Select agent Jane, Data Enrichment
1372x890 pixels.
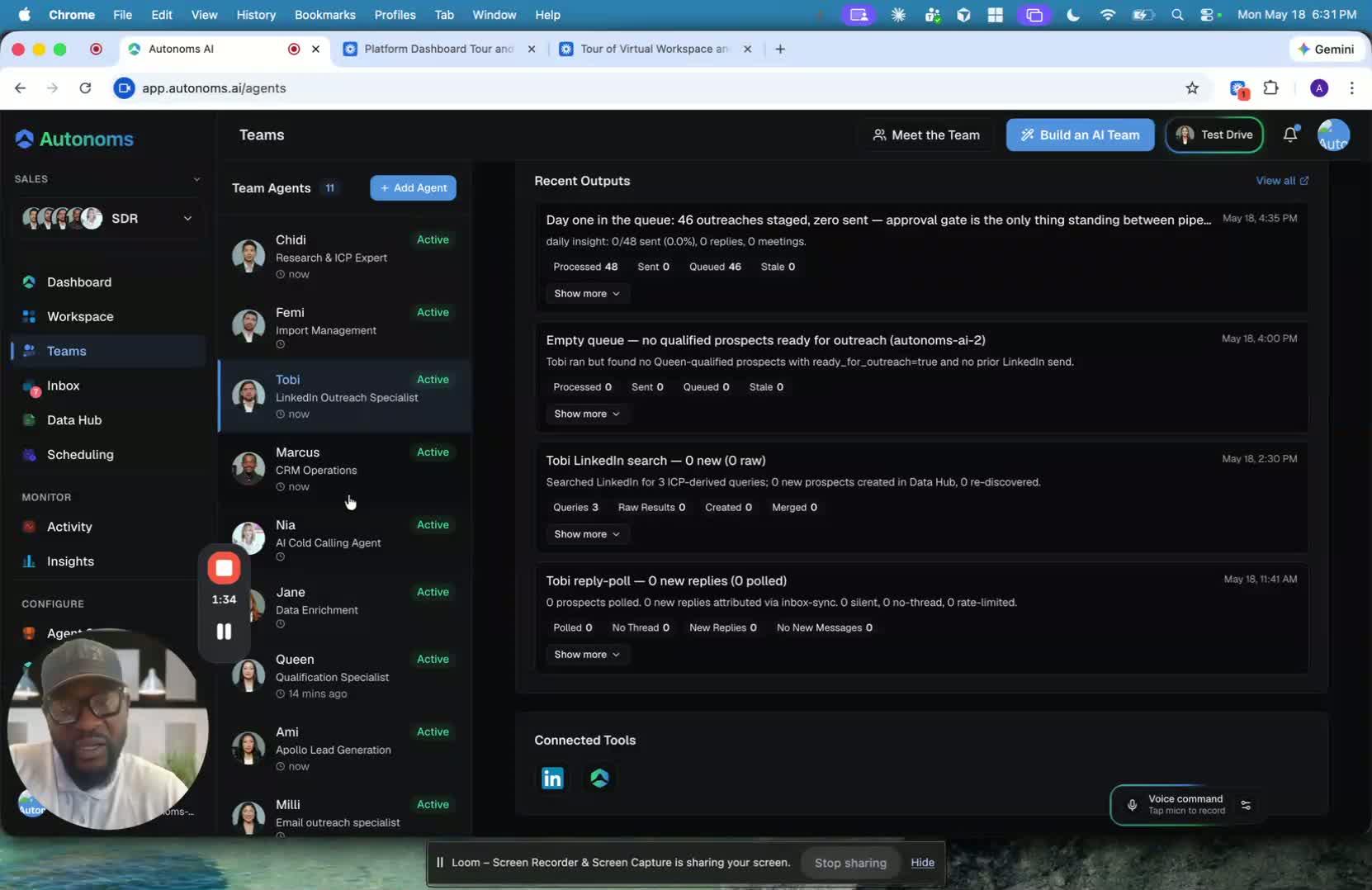[344, 608]
